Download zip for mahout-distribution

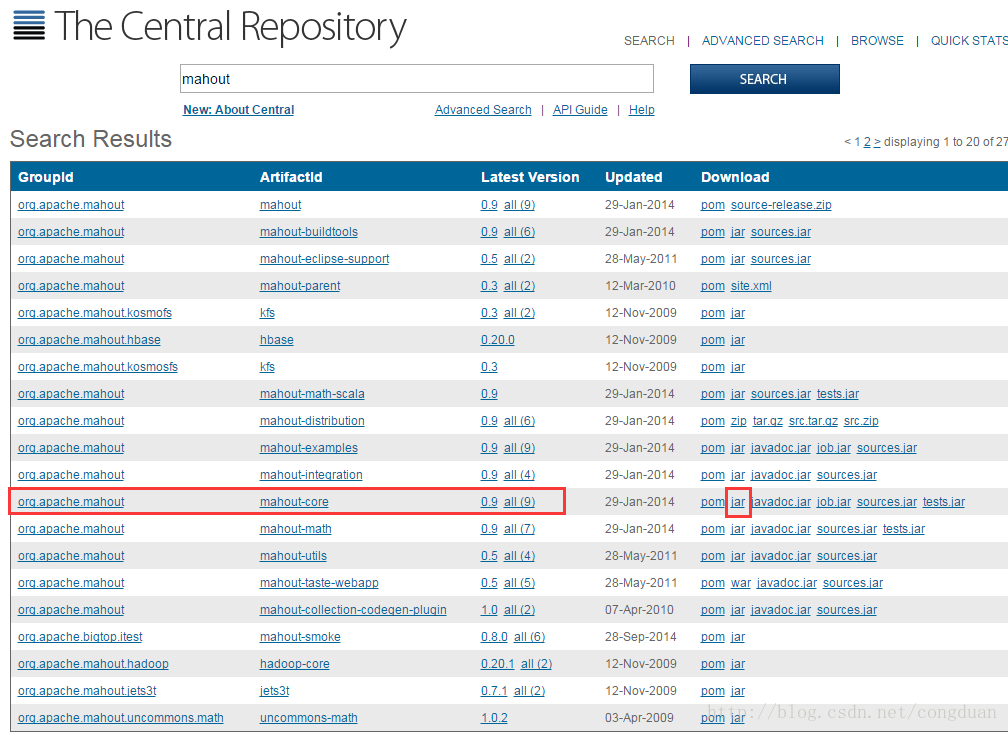pos(739,421)
